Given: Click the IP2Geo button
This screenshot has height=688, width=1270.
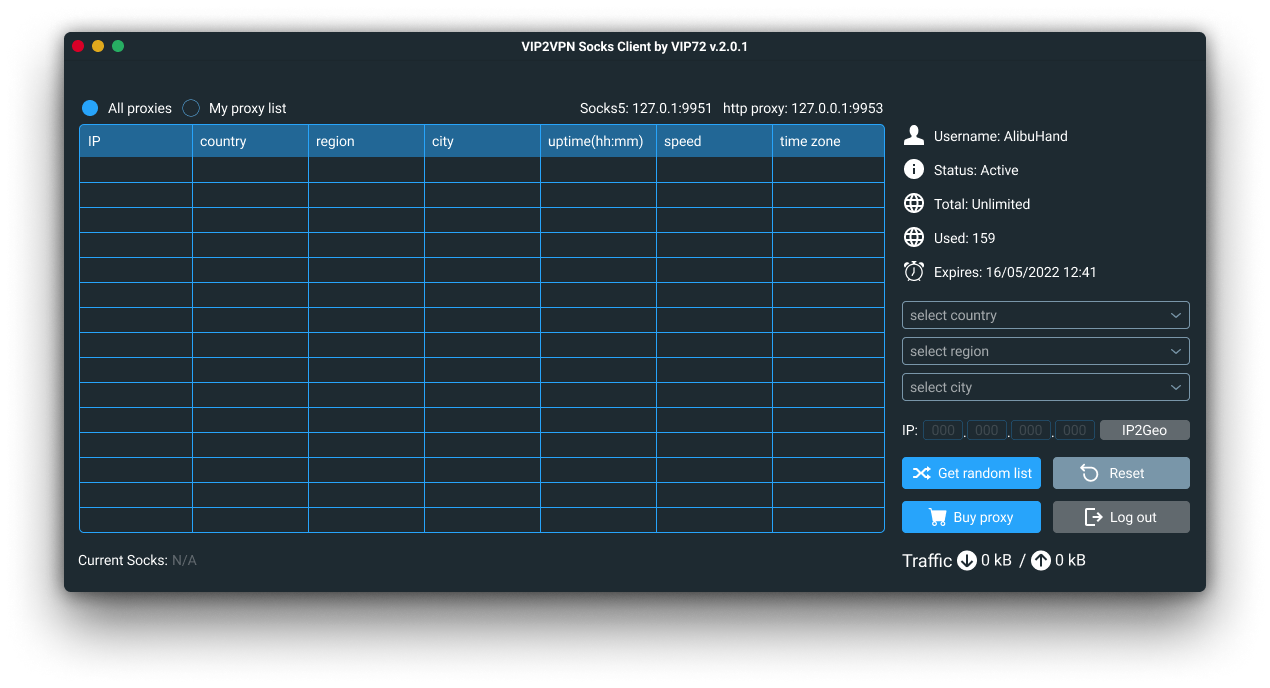Looking at the screenshot, I should [1145, 430].
